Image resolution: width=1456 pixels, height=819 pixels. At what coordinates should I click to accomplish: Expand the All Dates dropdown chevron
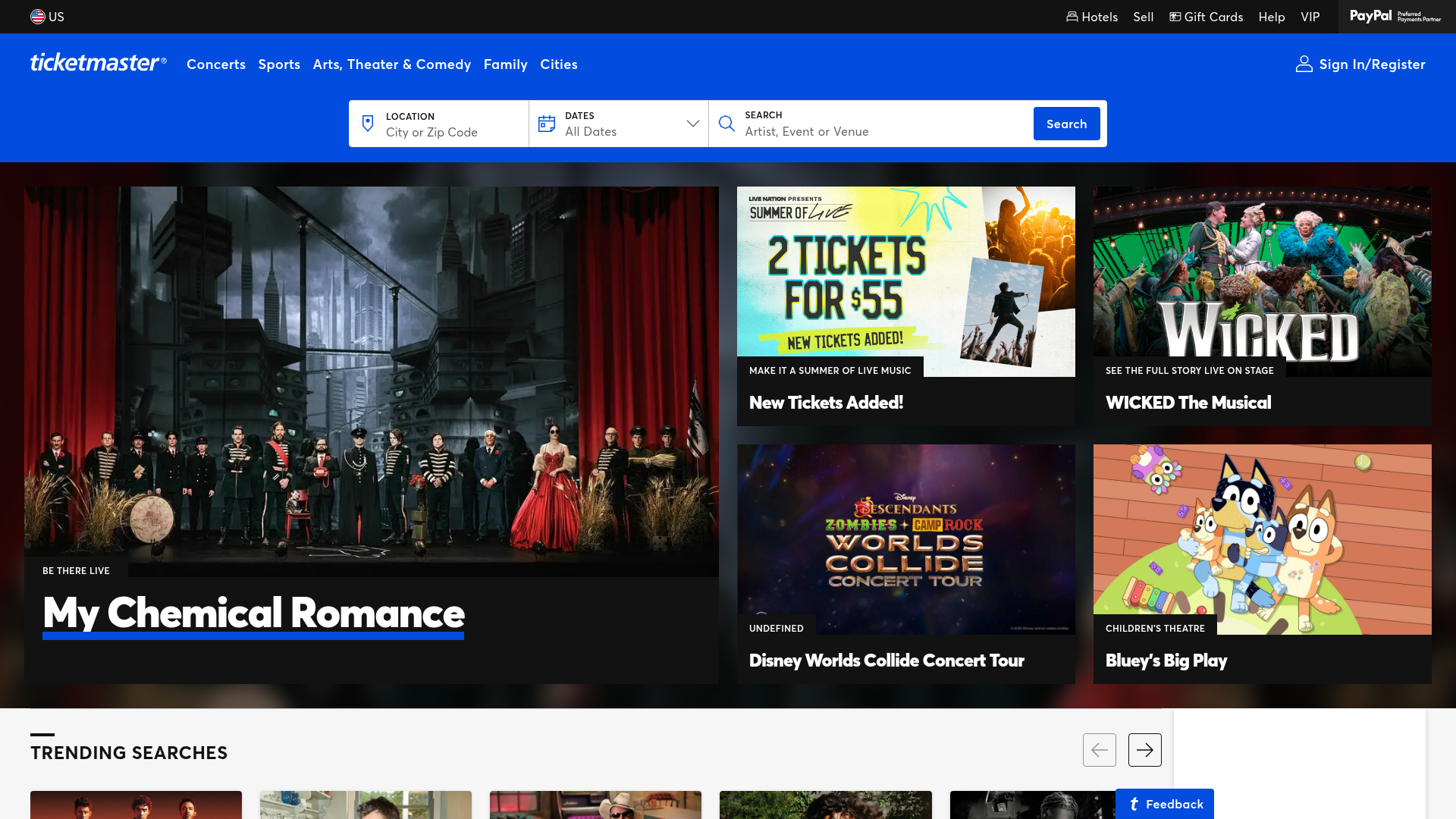693,124
